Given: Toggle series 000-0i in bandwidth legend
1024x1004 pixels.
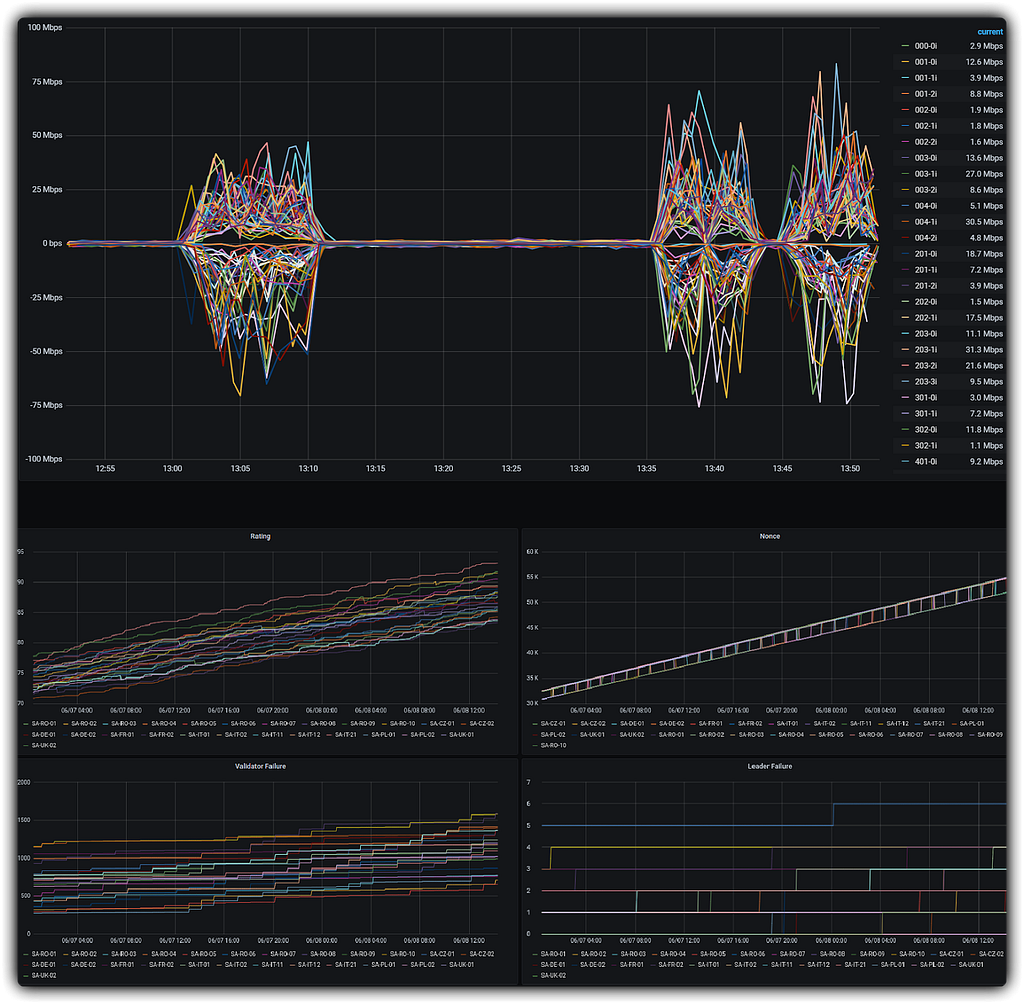Looking at the screenshot, I should (x=925, y=46).
